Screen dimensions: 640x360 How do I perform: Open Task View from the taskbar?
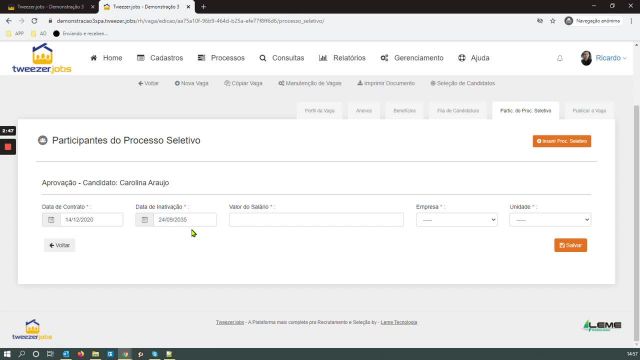(50, 354)
